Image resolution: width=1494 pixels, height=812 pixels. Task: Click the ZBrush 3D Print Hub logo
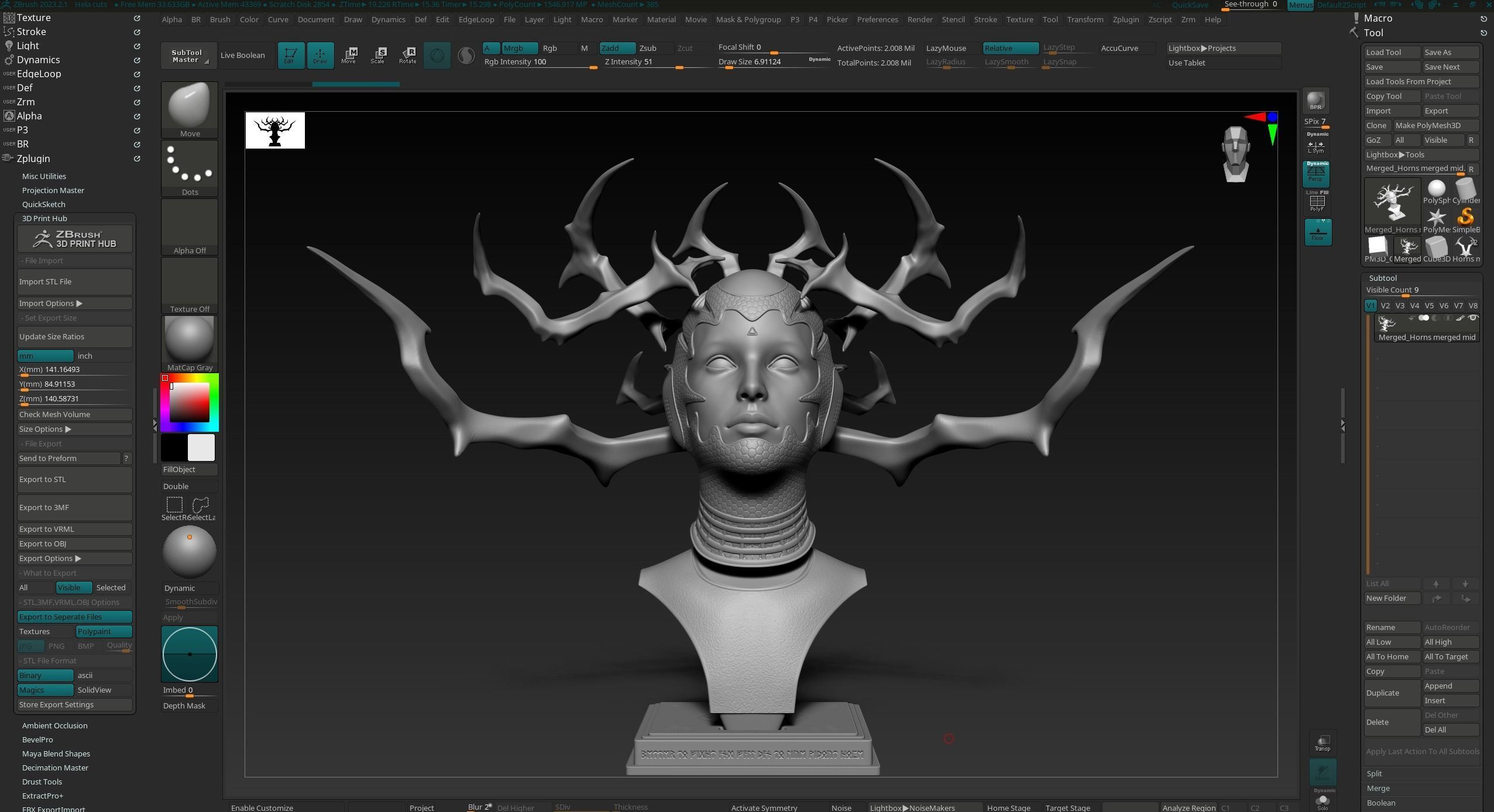pyautogui.click(x=75, y=239)
